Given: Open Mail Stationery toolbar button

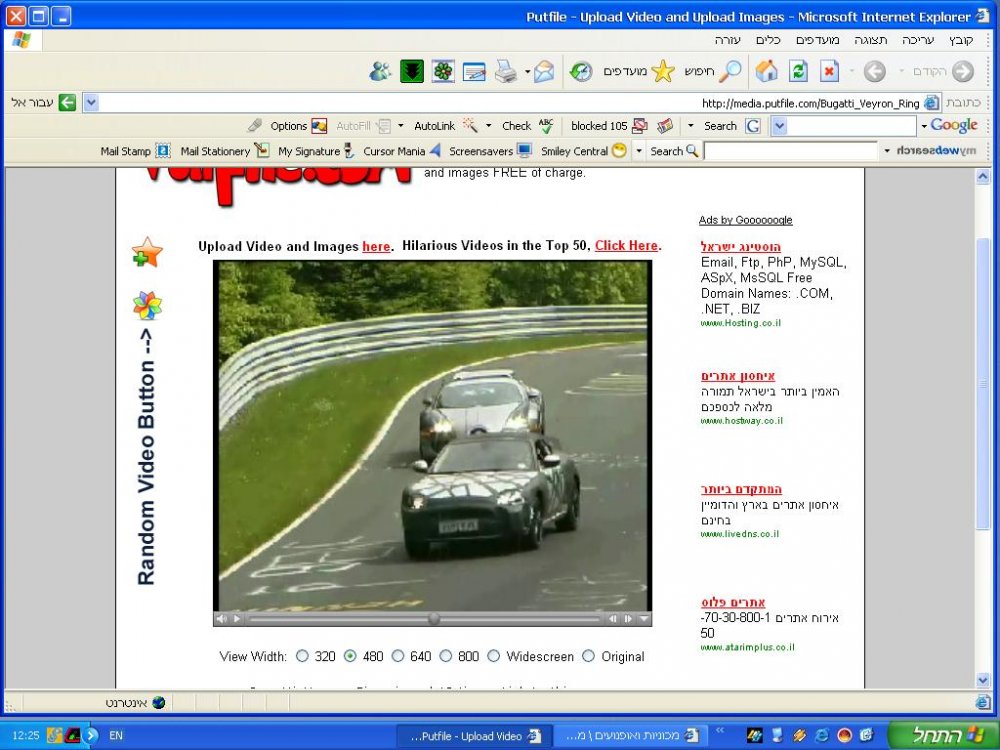Looking at the screenshot, I should [x=224, y=151].
